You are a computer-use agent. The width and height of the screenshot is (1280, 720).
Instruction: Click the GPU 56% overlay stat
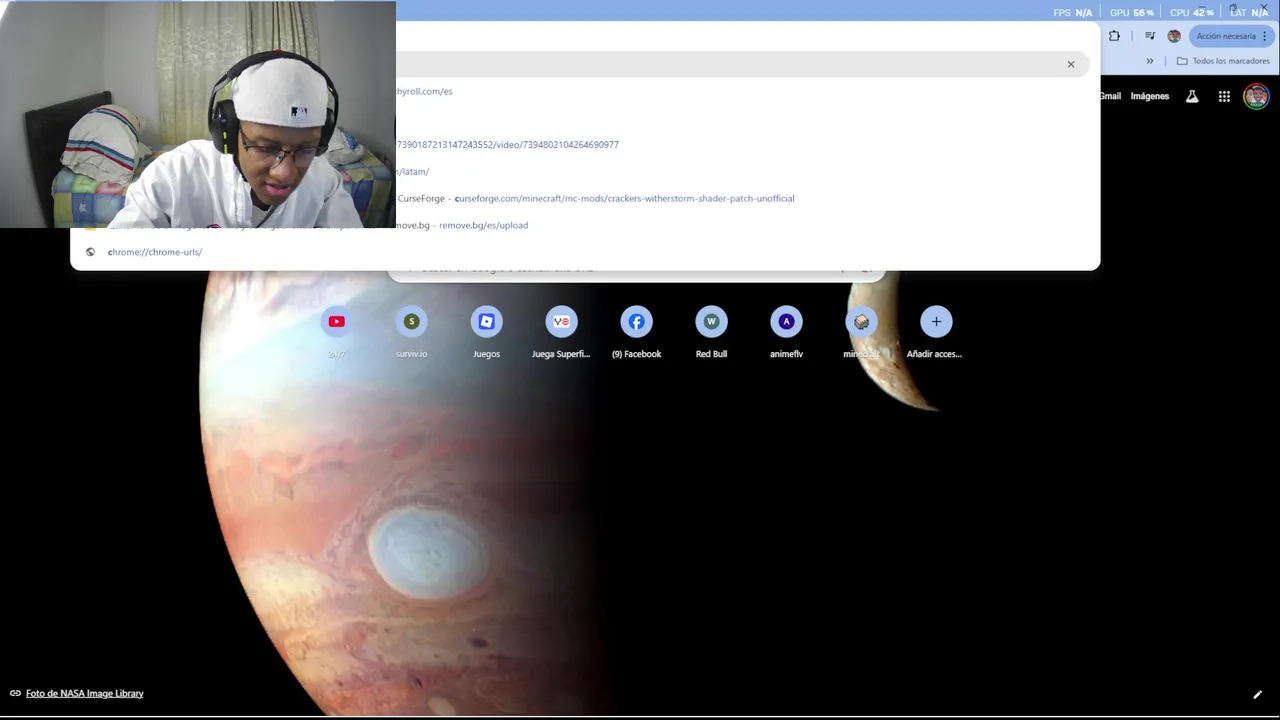click(1132, 12)
